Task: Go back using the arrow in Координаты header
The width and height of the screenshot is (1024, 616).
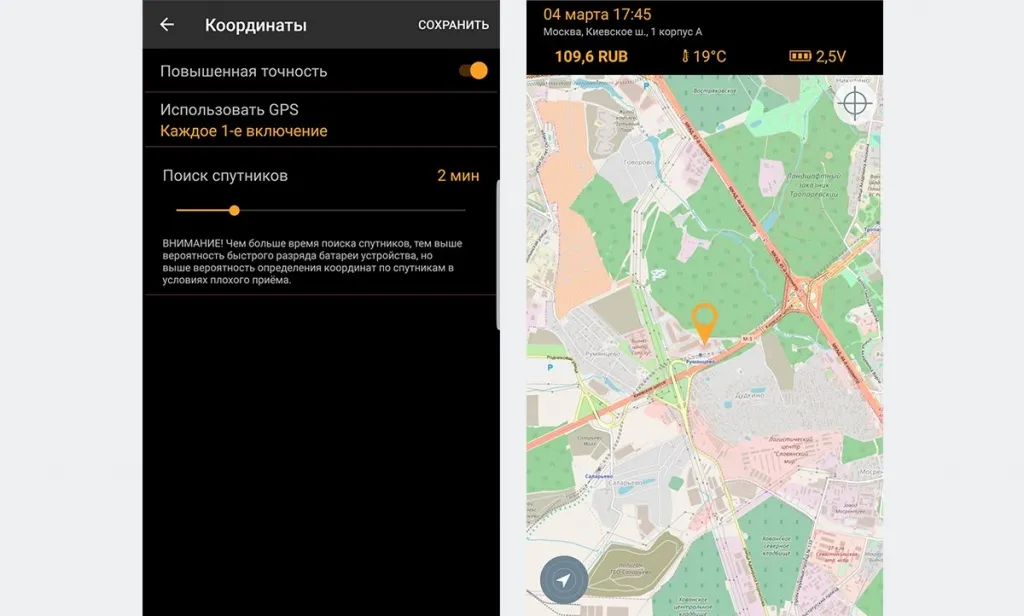Action: click(167, 25)
